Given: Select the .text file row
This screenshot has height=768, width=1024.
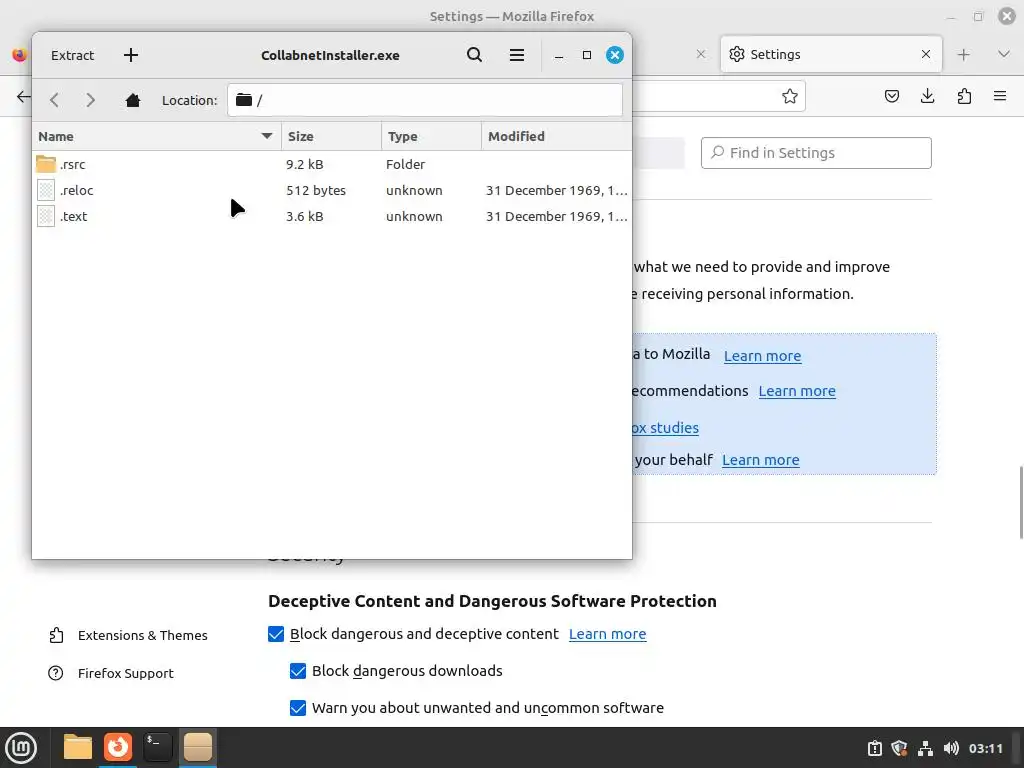Looking at the screenshot, I should 332,217.
